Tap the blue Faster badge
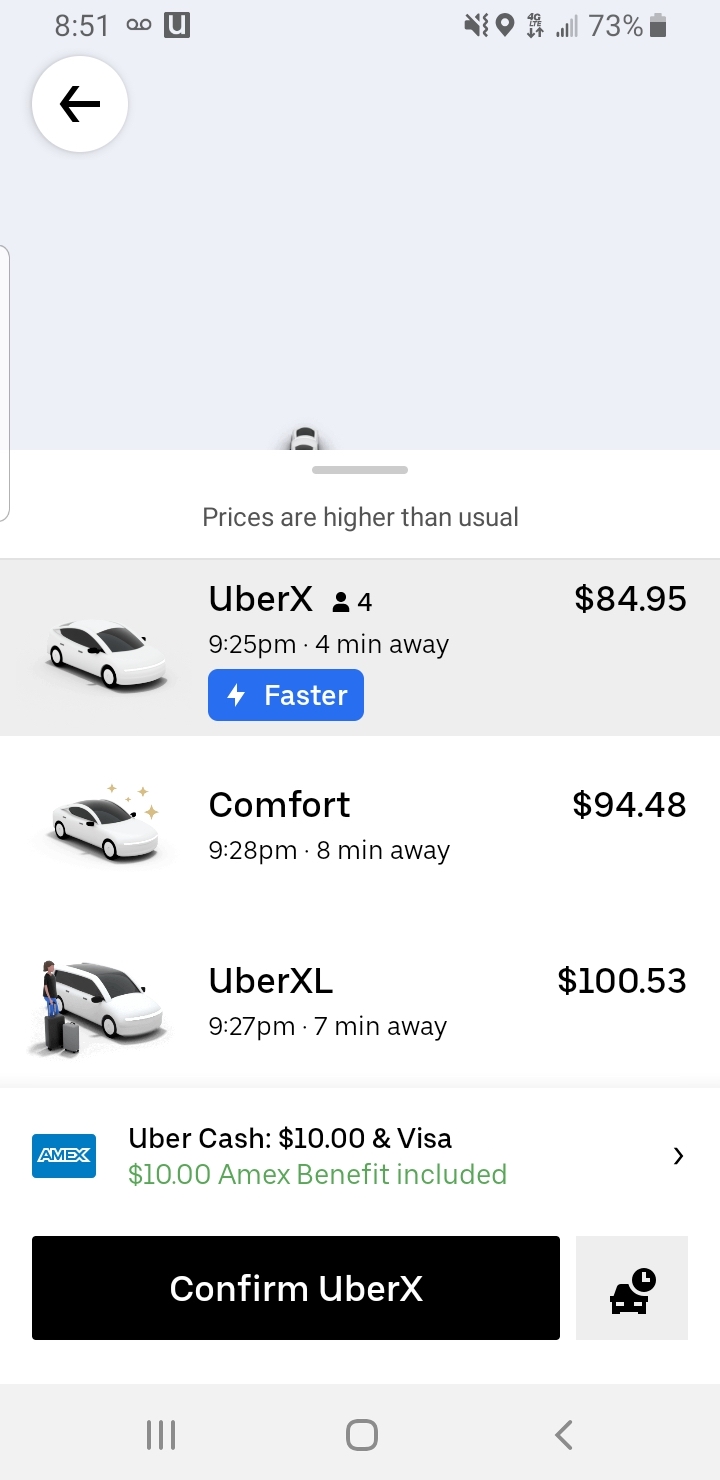720x1480 pixels. (286, 695)
